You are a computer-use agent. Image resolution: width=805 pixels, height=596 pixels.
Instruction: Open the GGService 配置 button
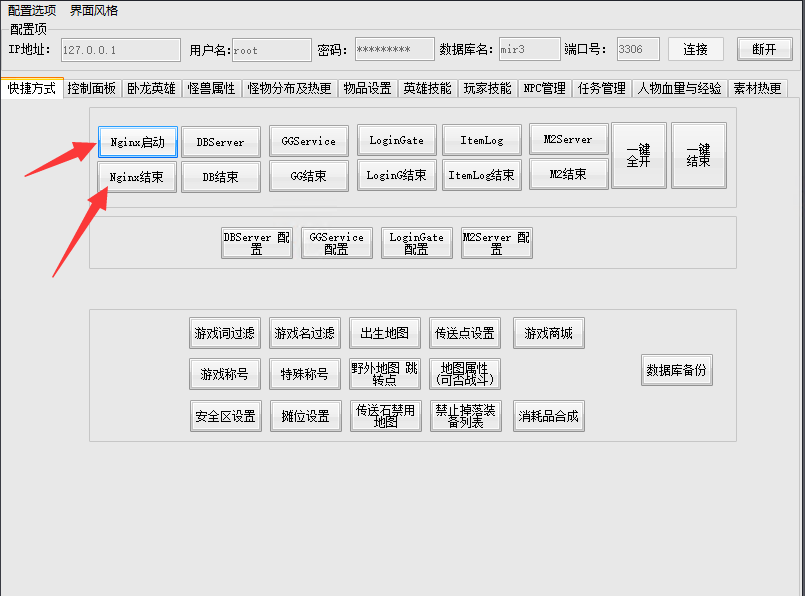click(x=336, y=243)
